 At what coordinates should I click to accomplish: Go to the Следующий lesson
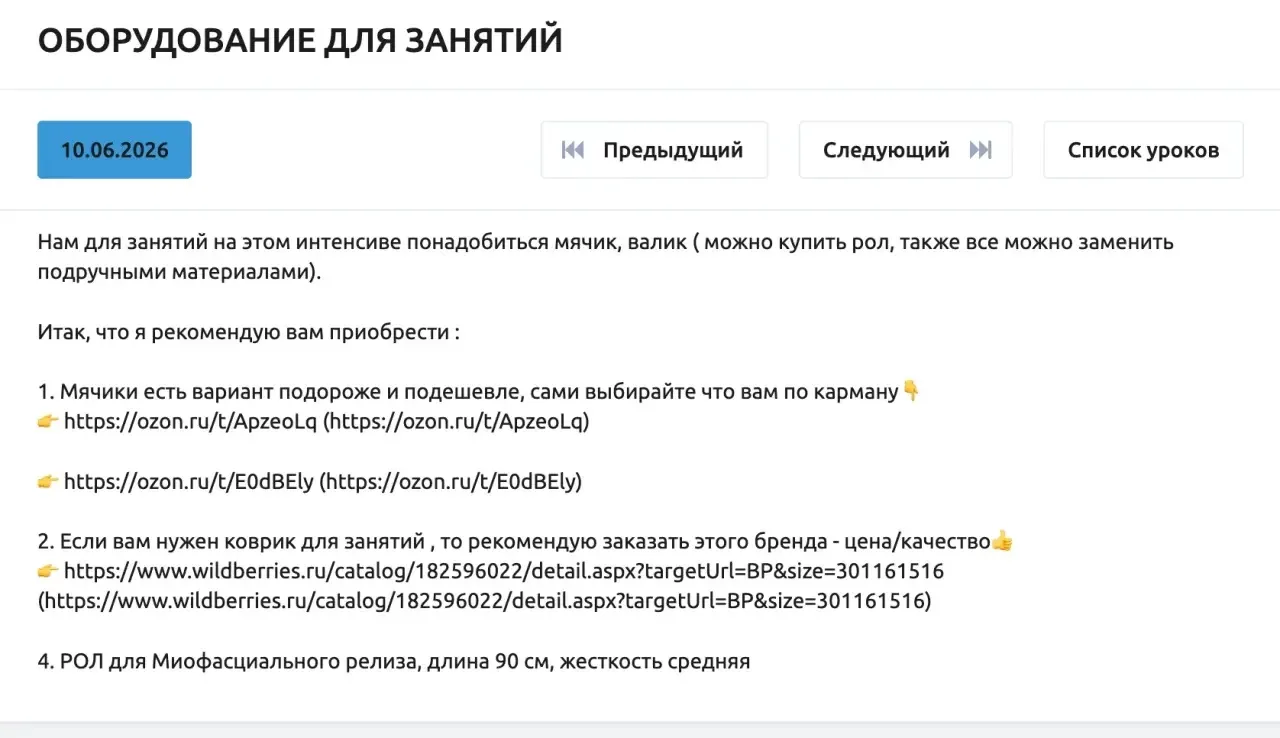[x=906, y=150]
